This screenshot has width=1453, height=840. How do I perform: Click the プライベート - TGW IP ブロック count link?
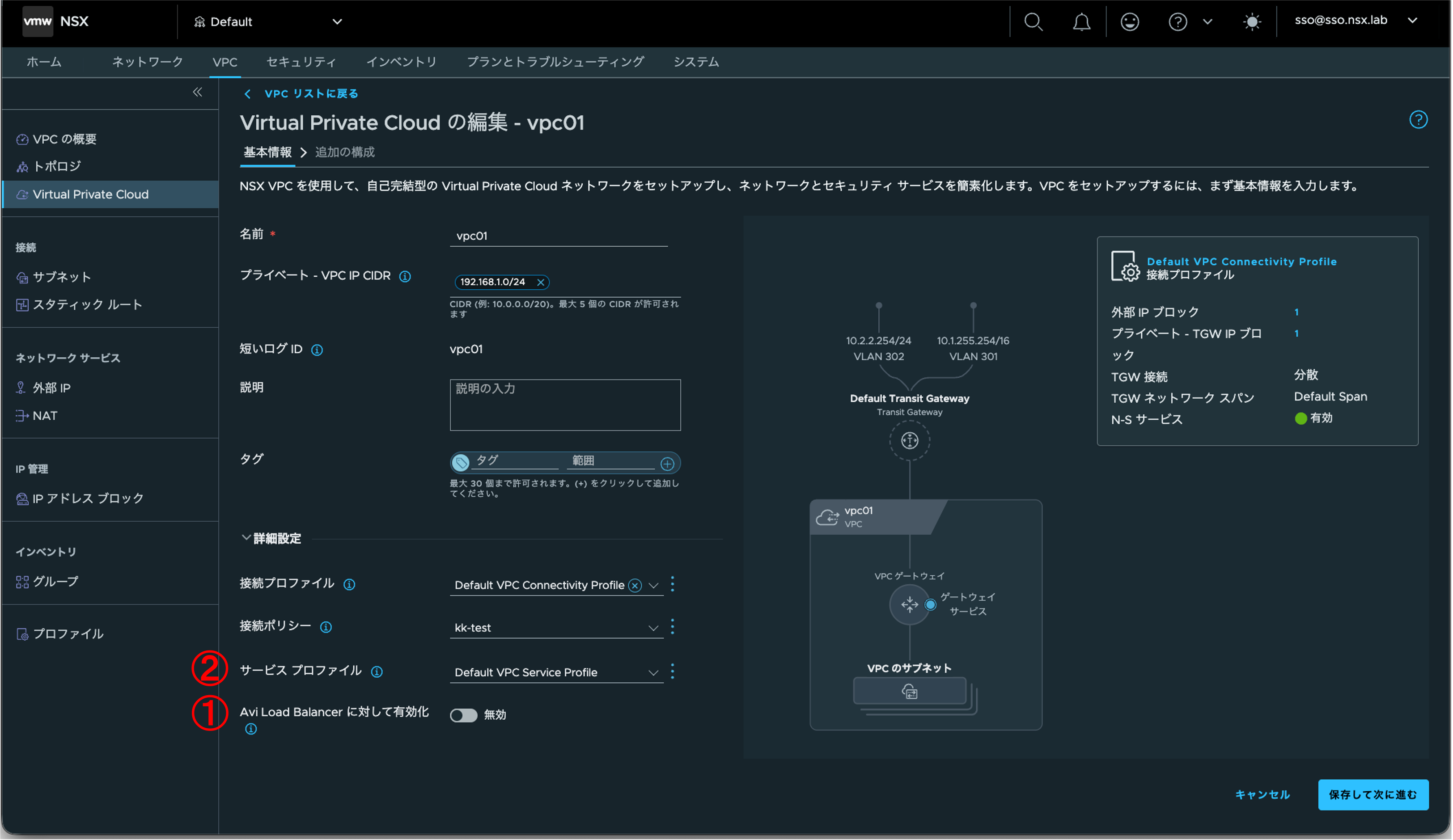[x=1296, y=334]
